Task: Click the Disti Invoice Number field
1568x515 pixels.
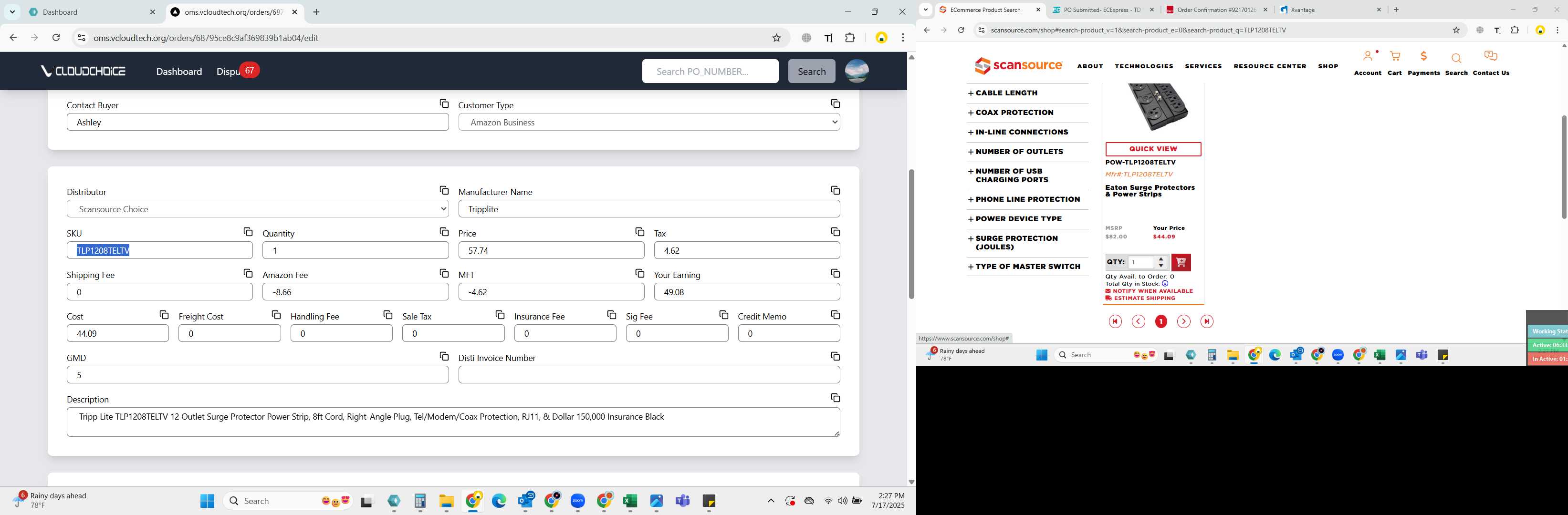Action: coord(649,375)
